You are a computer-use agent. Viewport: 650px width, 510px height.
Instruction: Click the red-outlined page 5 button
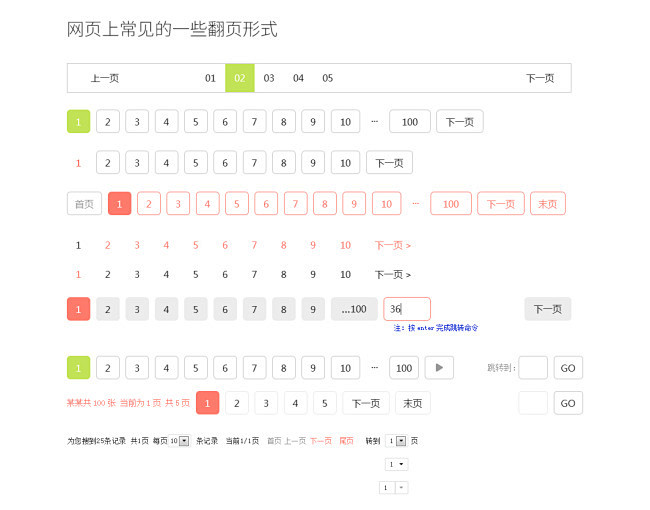237,204
